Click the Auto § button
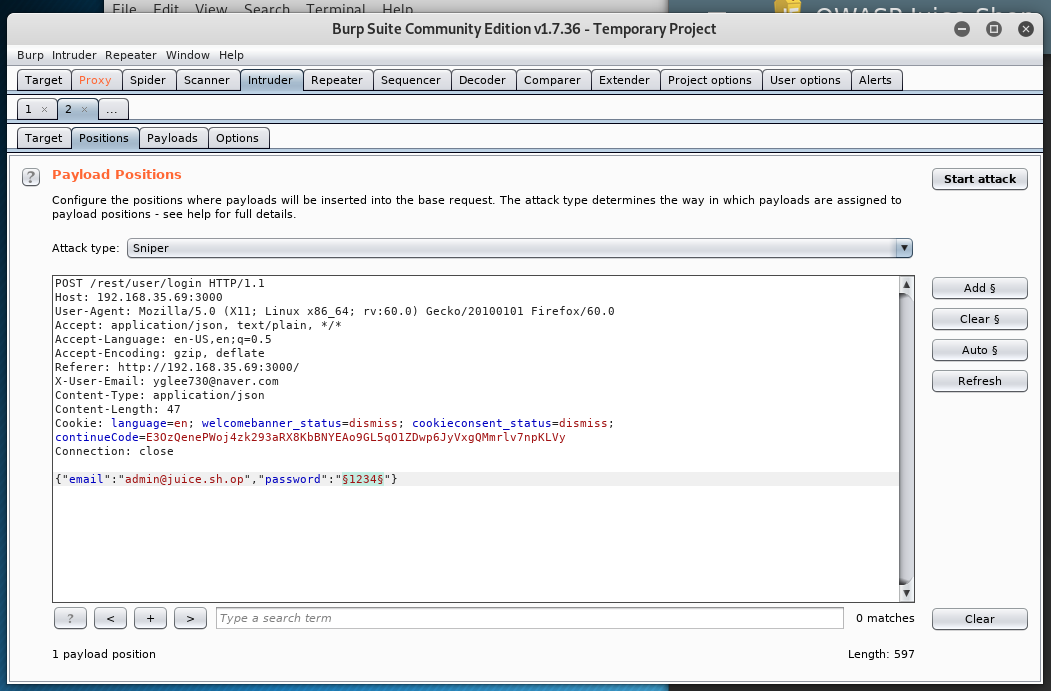Screen dimensions: 1051x691 [980, 350]
